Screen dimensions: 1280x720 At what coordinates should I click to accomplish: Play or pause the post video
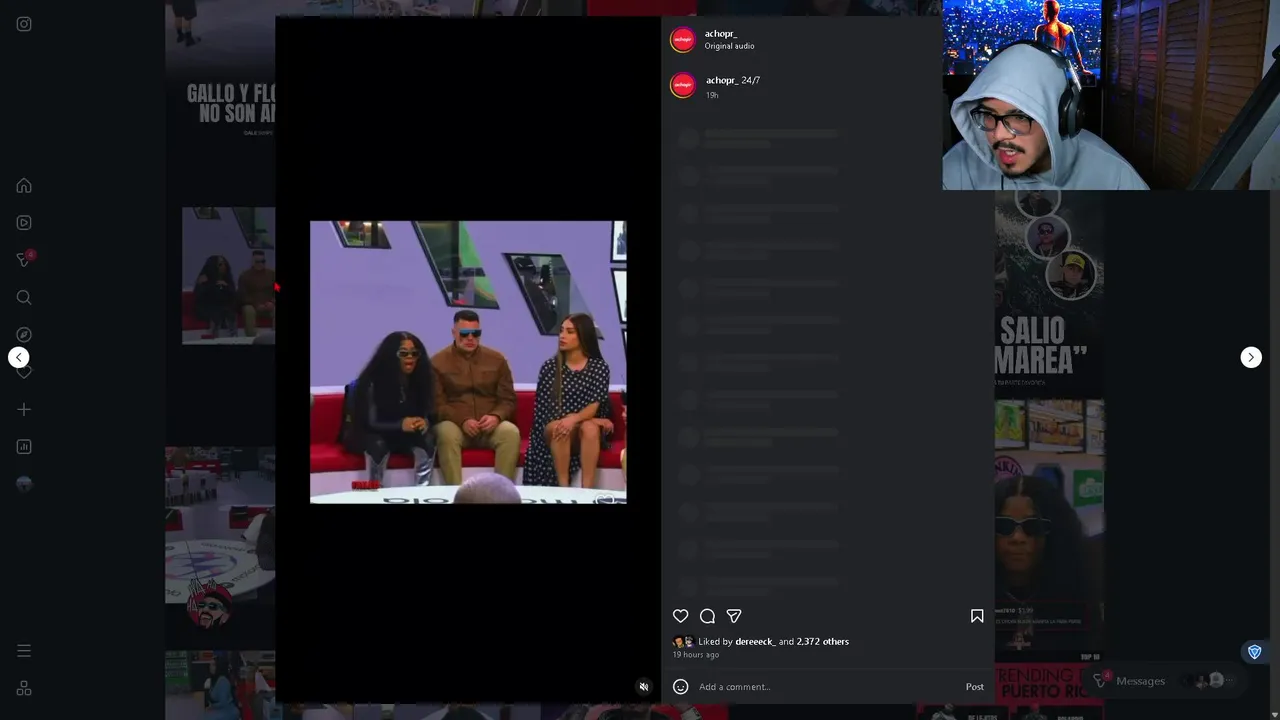point(468,362)
